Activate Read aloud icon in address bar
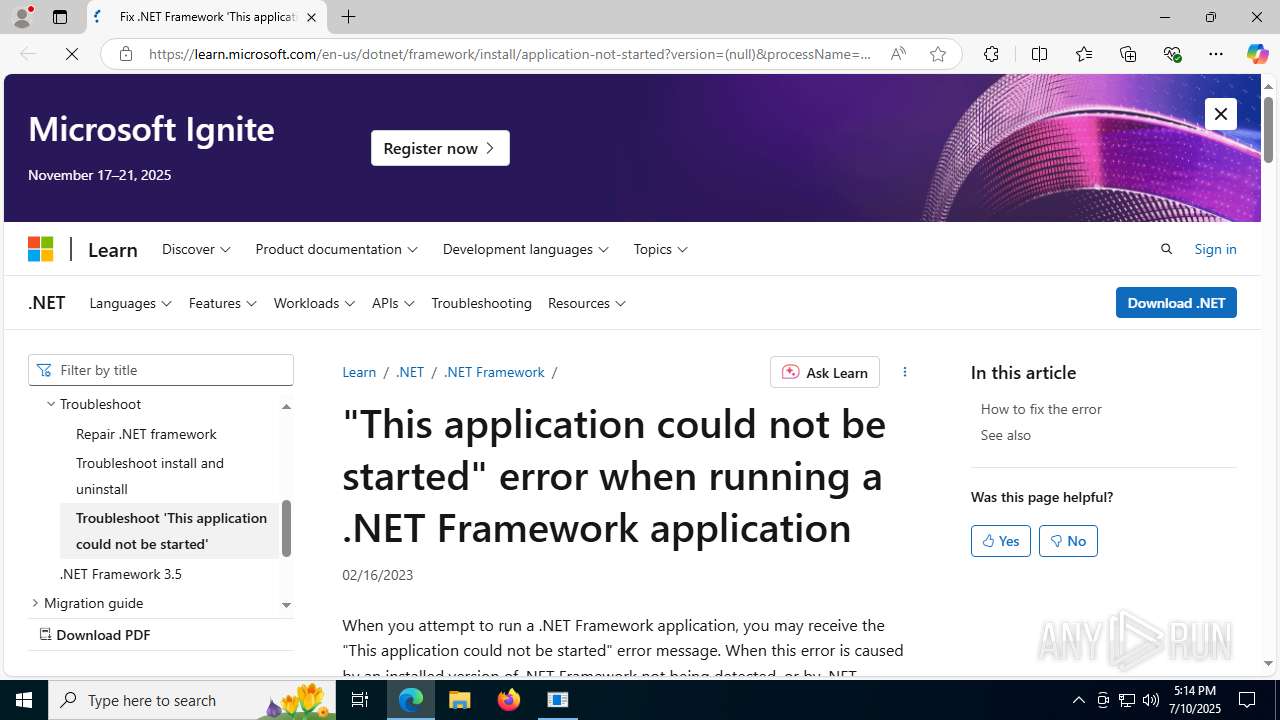1280x720 pixels. point(898,54)
